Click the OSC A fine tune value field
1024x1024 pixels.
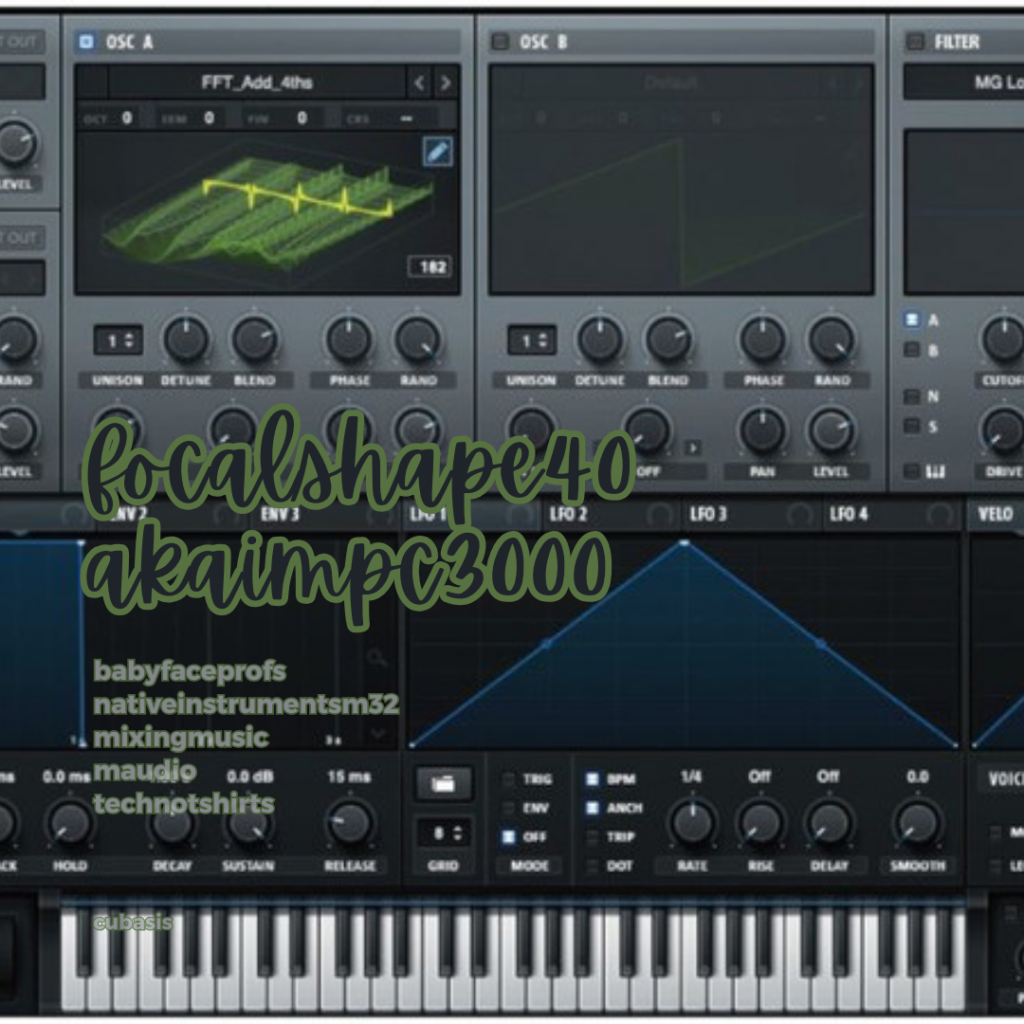click(x=302, y=118)
